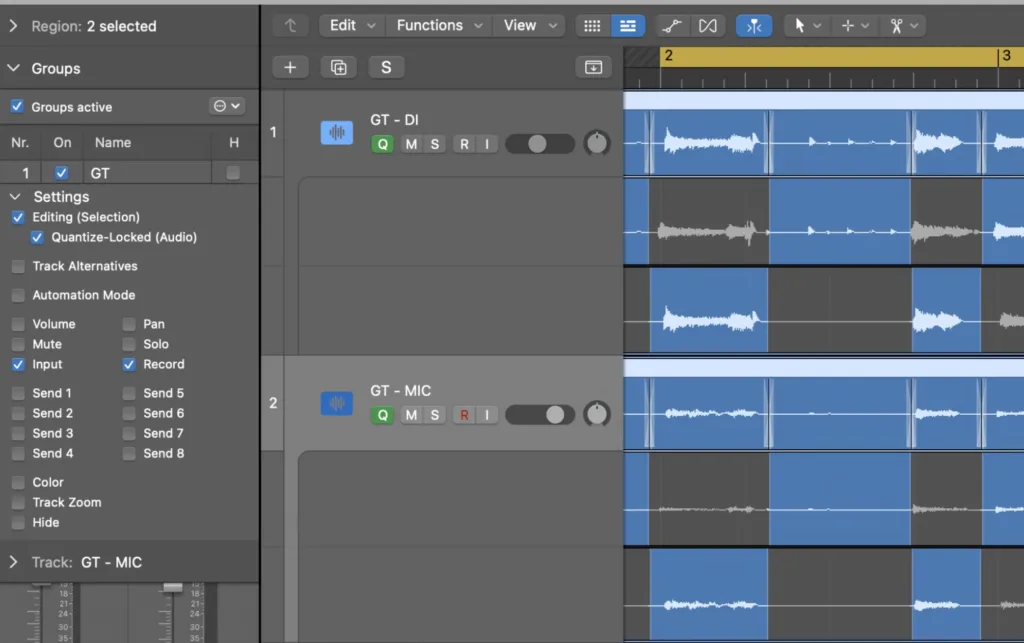Record-enable the GT - DI track
This screenshot has width=1024, height=643.
464,144
